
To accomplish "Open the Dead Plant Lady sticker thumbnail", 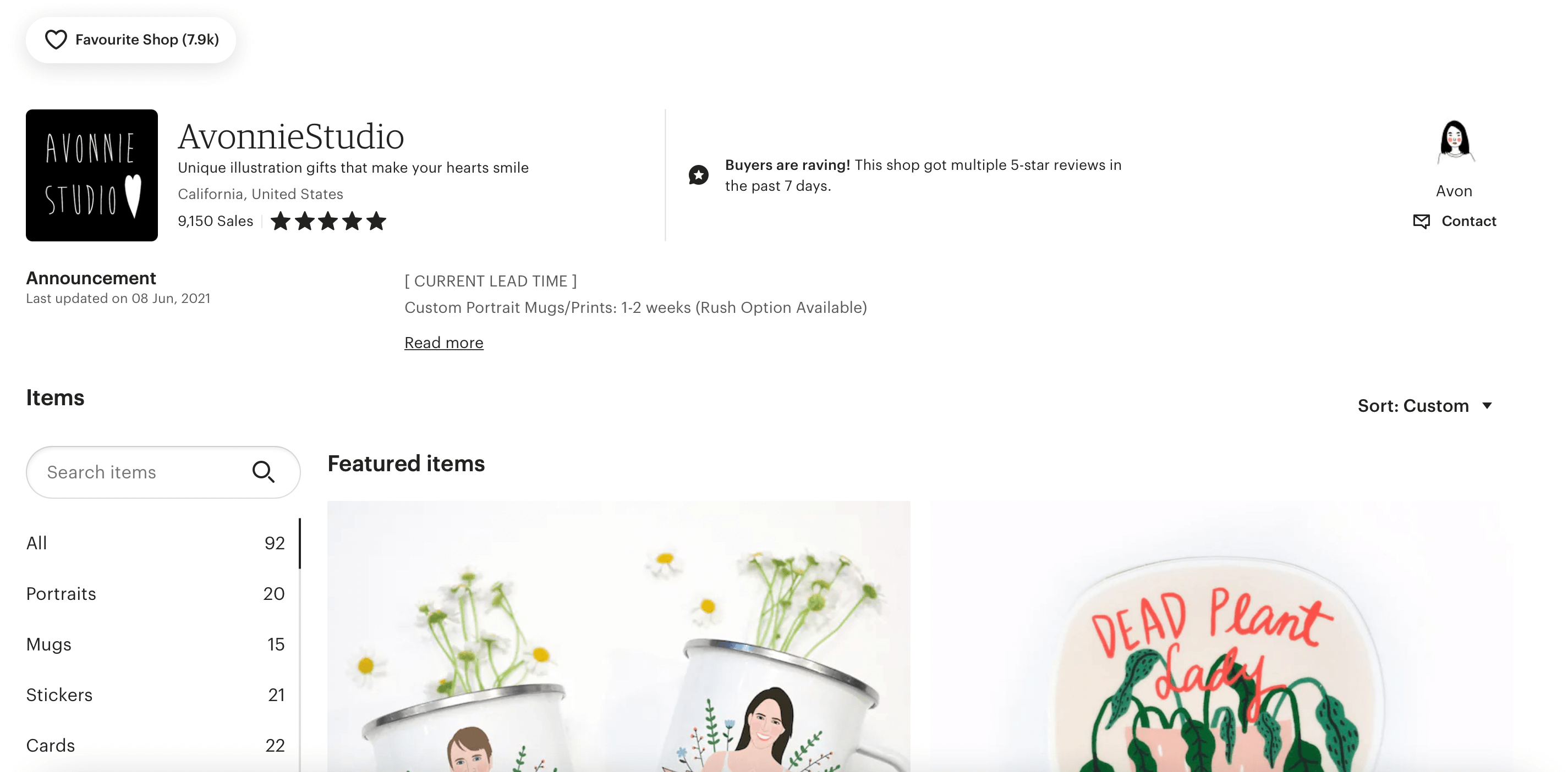I will point(1221,636).
